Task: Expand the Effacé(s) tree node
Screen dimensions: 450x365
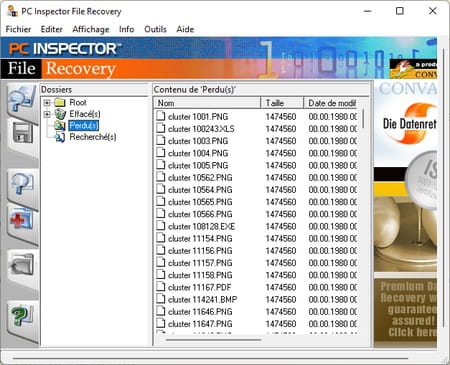Action: coord(47,114)
